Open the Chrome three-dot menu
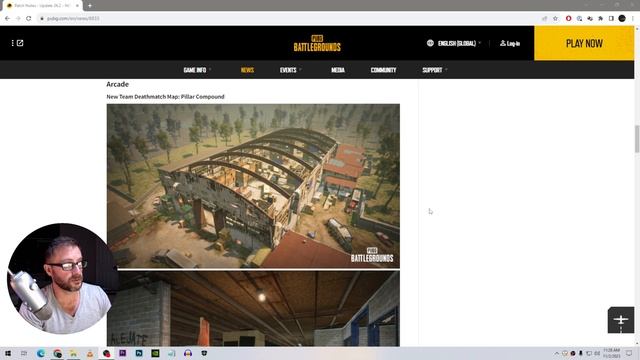This screenshot has width=640, height=360. click(x=633, y=18)
